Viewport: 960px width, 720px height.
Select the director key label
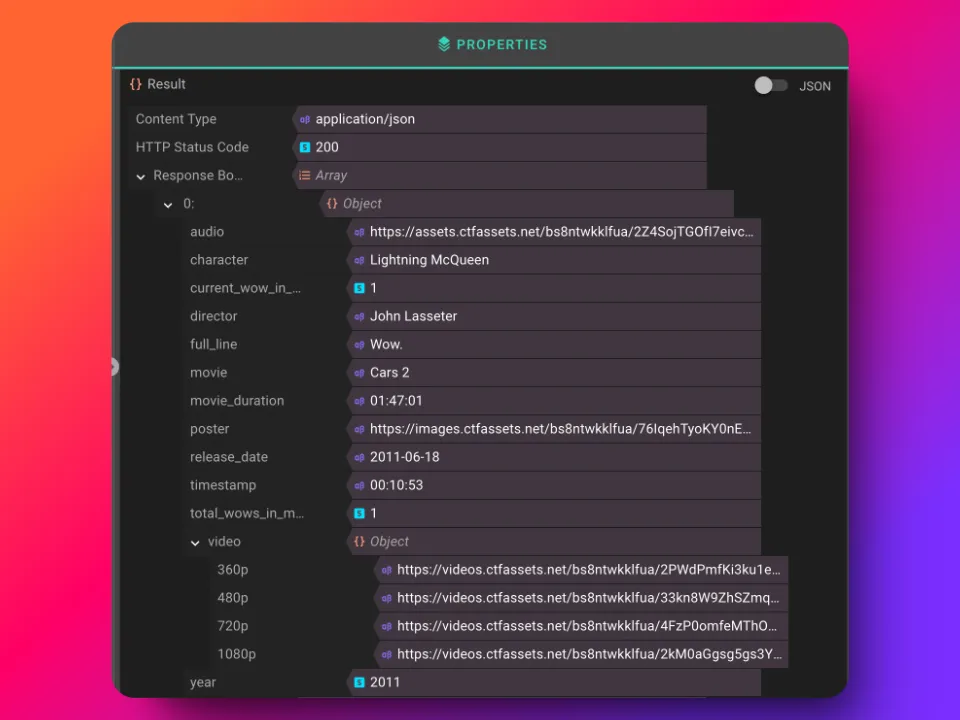pyautogui.click(x=214, y=316)
